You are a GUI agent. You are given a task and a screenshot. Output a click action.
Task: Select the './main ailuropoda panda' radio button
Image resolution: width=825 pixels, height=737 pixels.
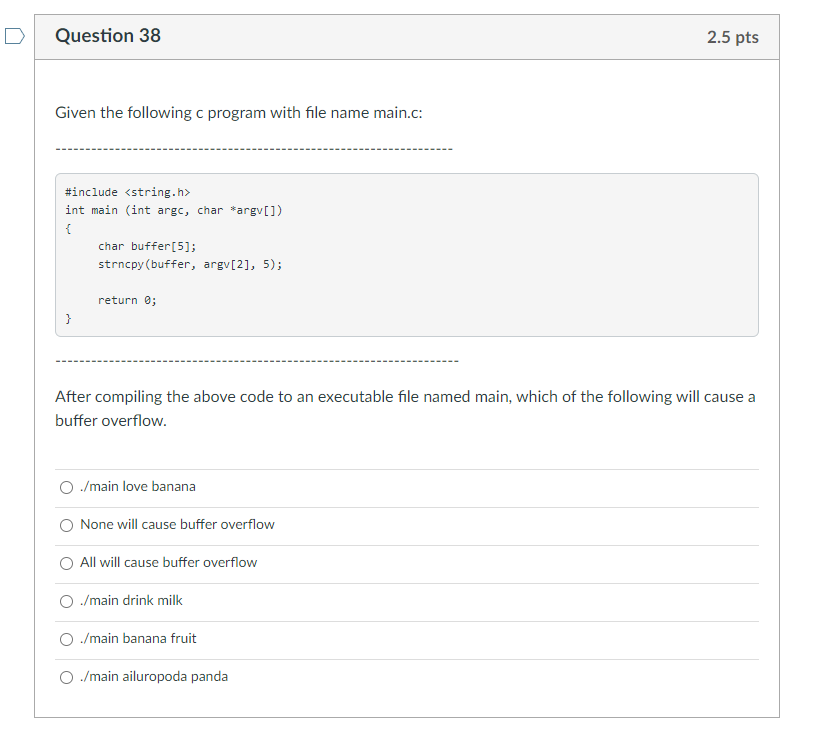click(x=66, y=677)
